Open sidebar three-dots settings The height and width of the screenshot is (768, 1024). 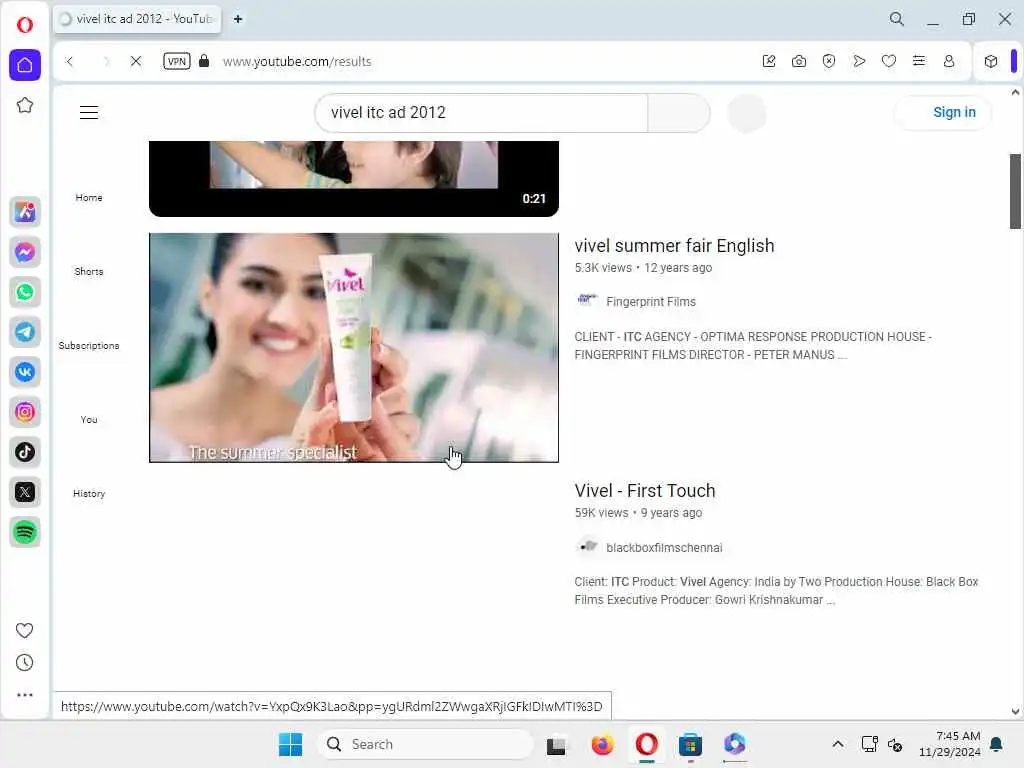(24, 695)
